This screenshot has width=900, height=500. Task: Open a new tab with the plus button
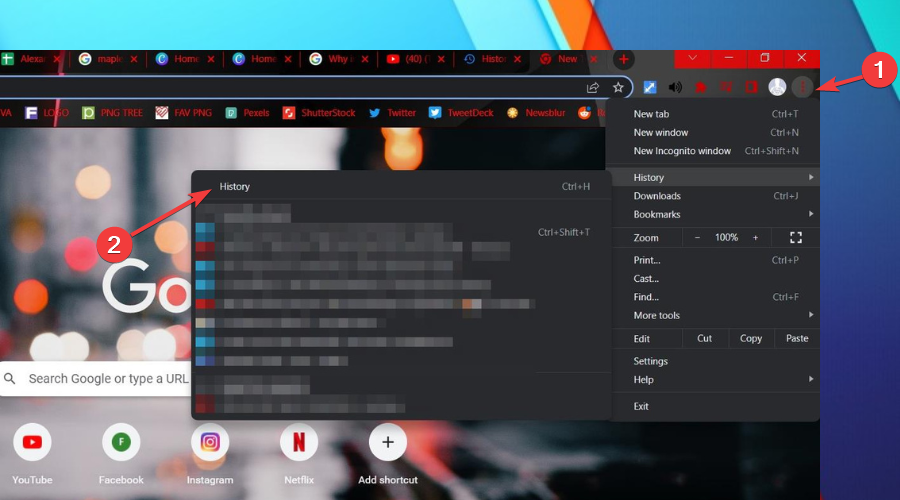click(623, 59)
